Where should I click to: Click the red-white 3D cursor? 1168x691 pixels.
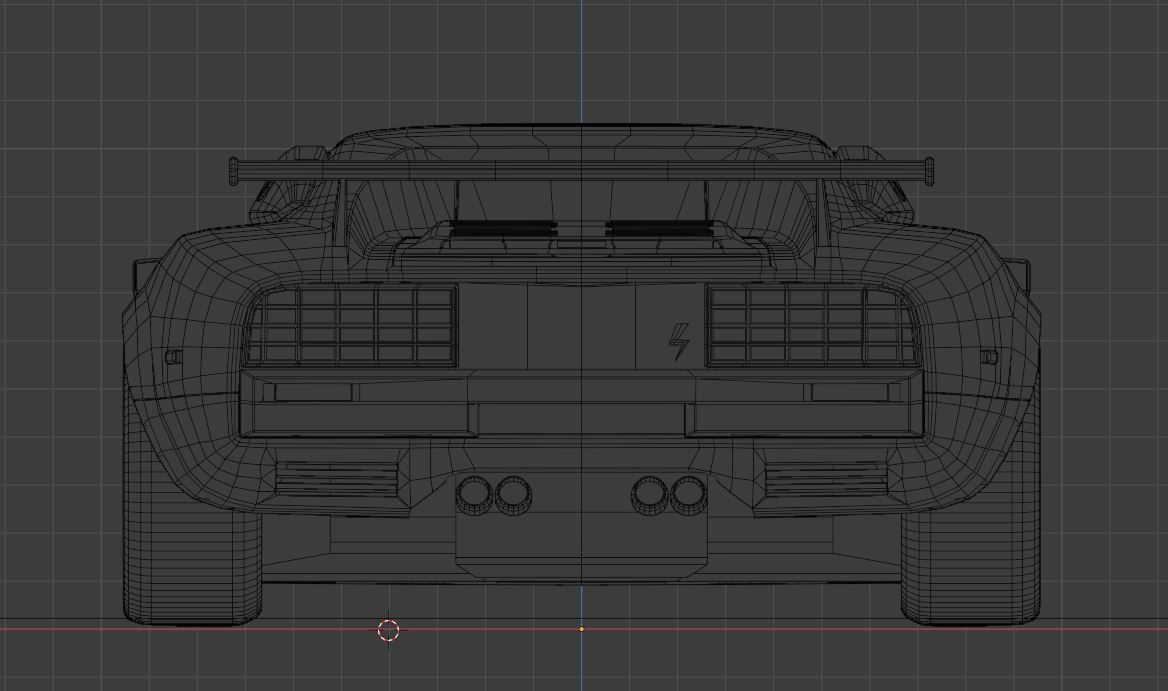click(388, 630)
